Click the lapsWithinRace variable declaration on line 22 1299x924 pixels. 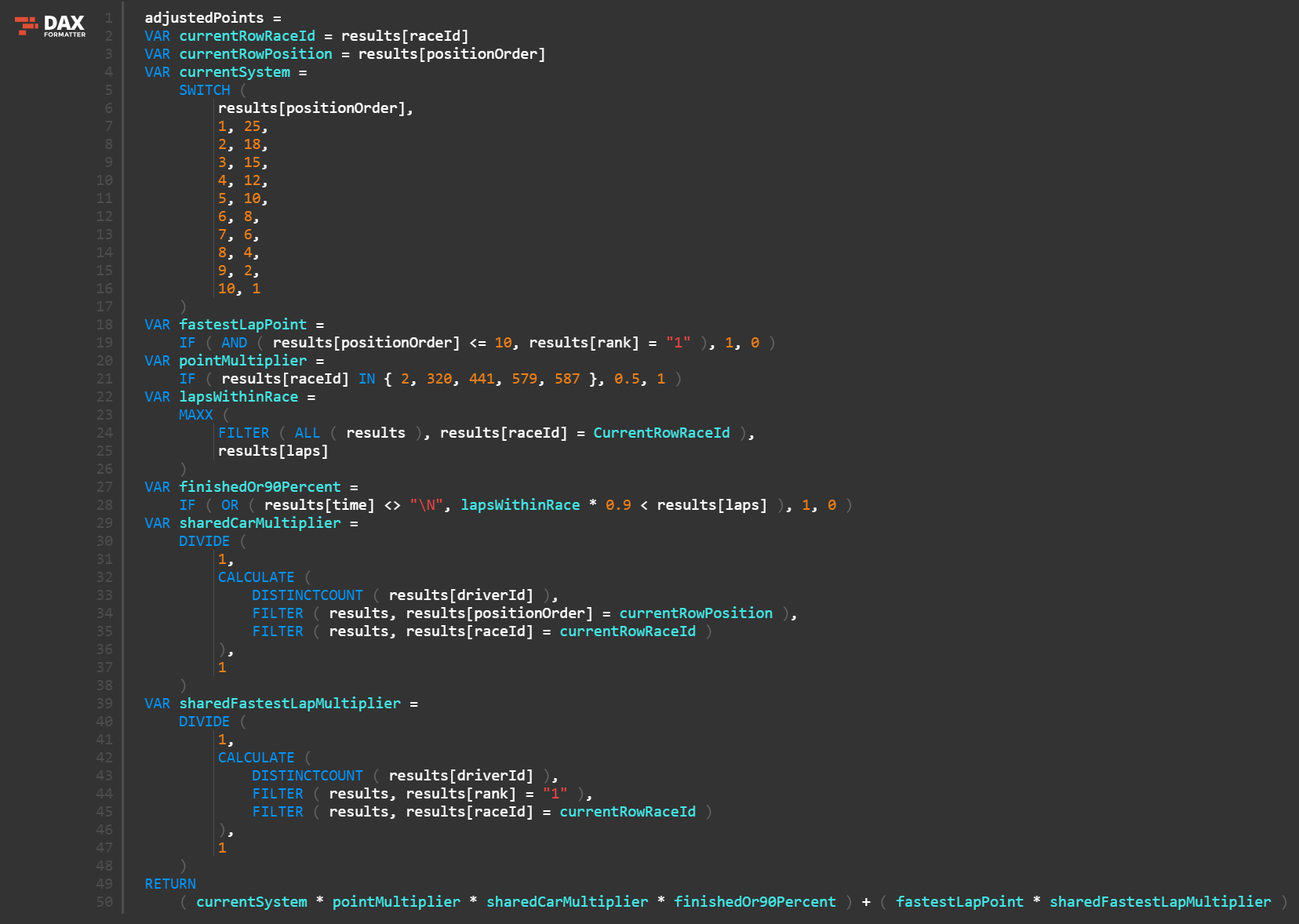click(x=238, y=397)
